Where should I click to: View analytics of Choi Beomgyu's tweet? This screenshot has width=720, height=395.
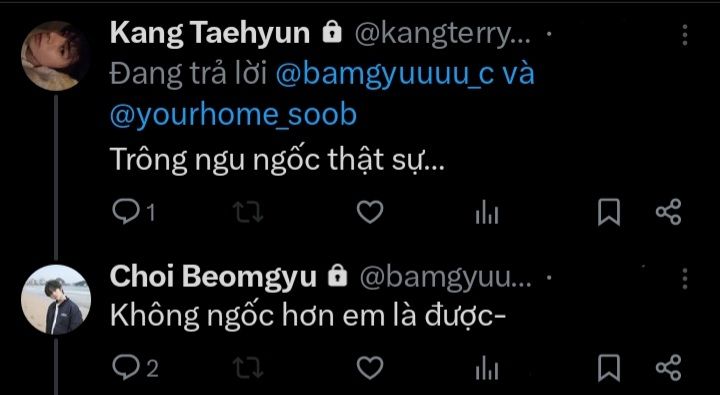coord(487,368)
